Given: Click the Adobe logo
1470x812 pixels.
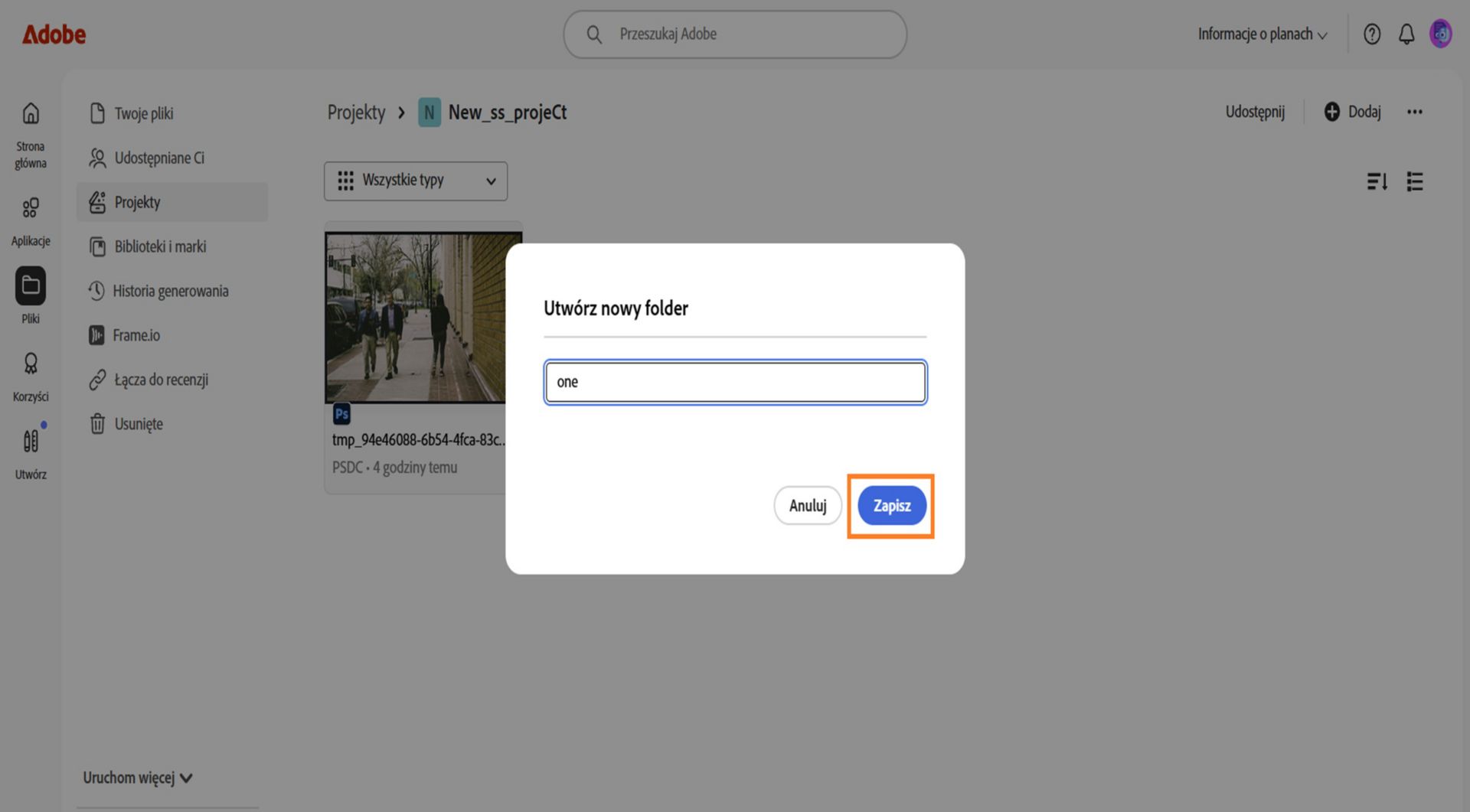Looking at the screenshot, I should 54,34.
